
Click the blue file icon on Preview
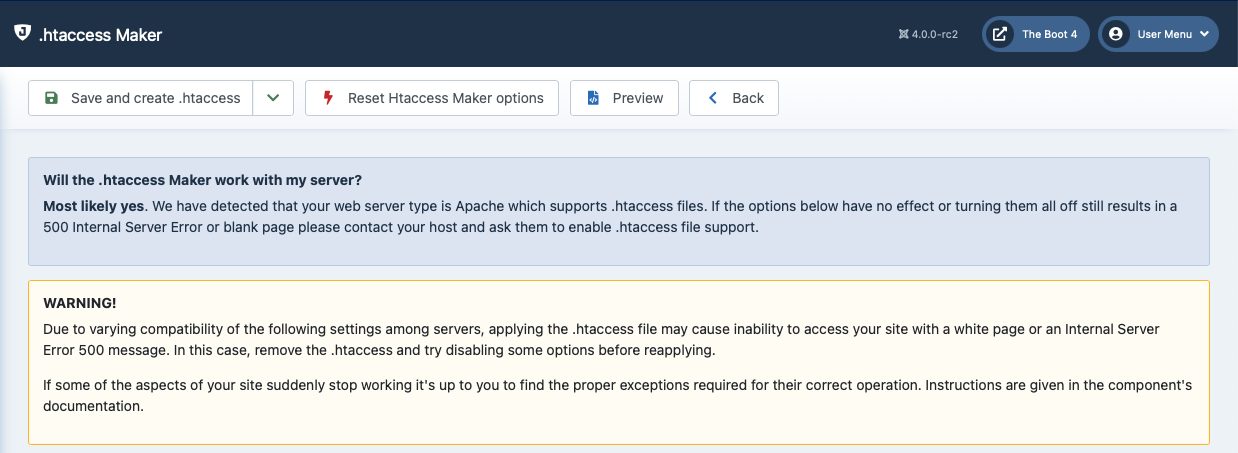tap(593, 98)
